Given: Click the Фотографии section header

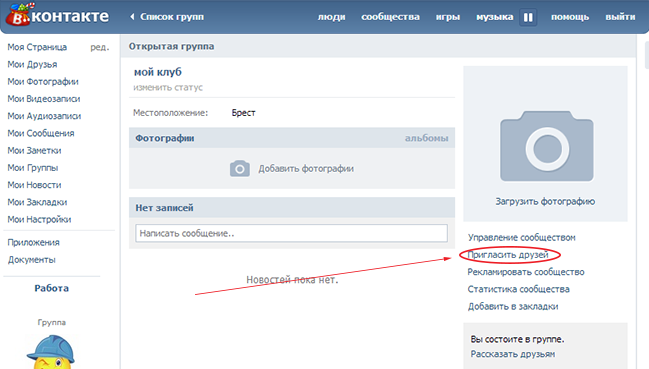Looking at the screenshot, I should [x=165, y=138].
